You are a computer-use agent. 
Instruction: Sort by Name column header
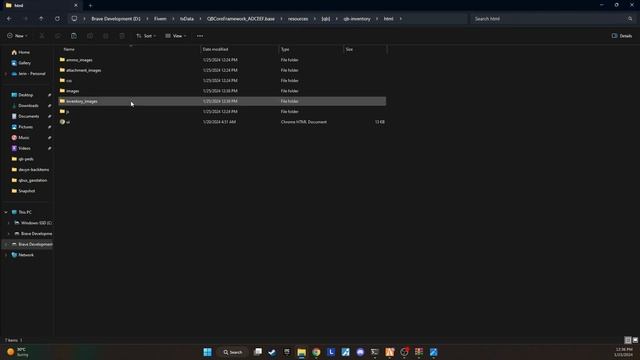tap(69, 49)
